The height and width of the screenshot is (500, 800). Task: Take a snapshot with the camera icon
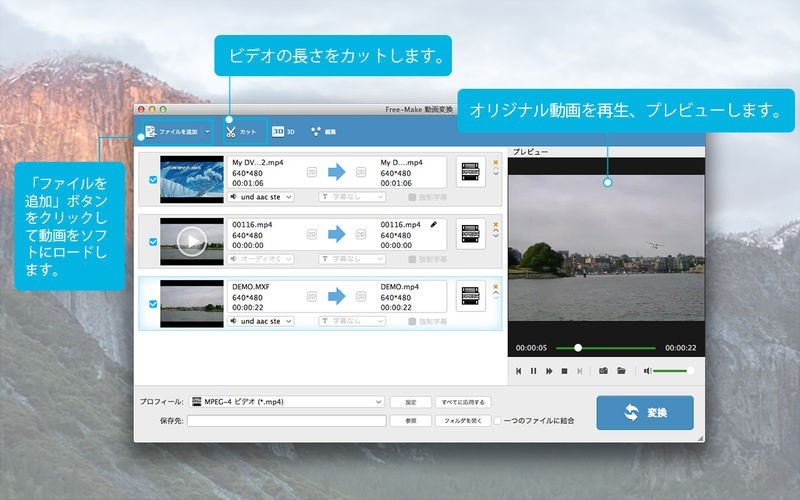tap(603, 370)
